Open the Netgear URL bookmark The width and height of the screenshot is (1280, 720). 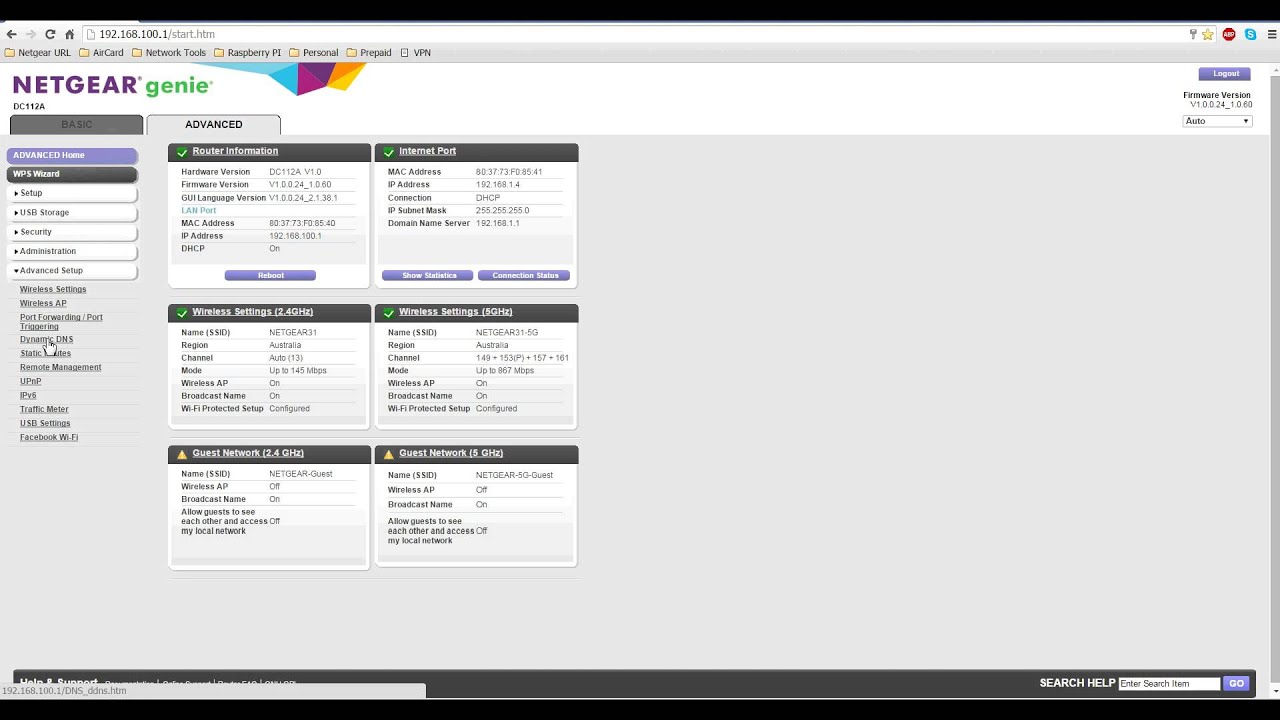tap(38, 53)
